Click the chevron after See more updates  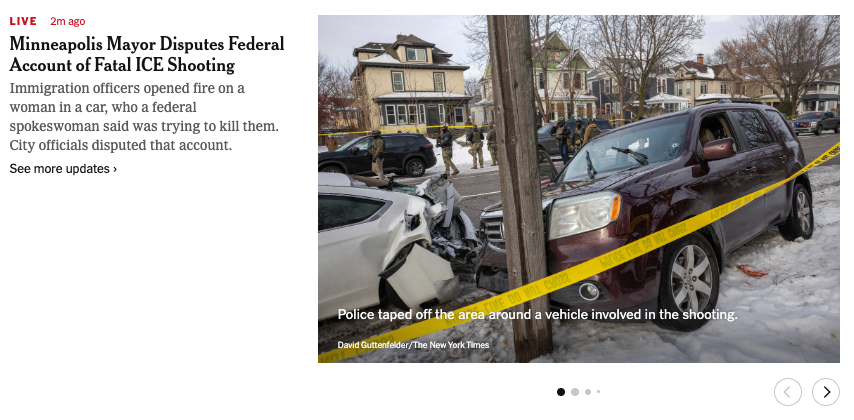[x=115, y=169]
